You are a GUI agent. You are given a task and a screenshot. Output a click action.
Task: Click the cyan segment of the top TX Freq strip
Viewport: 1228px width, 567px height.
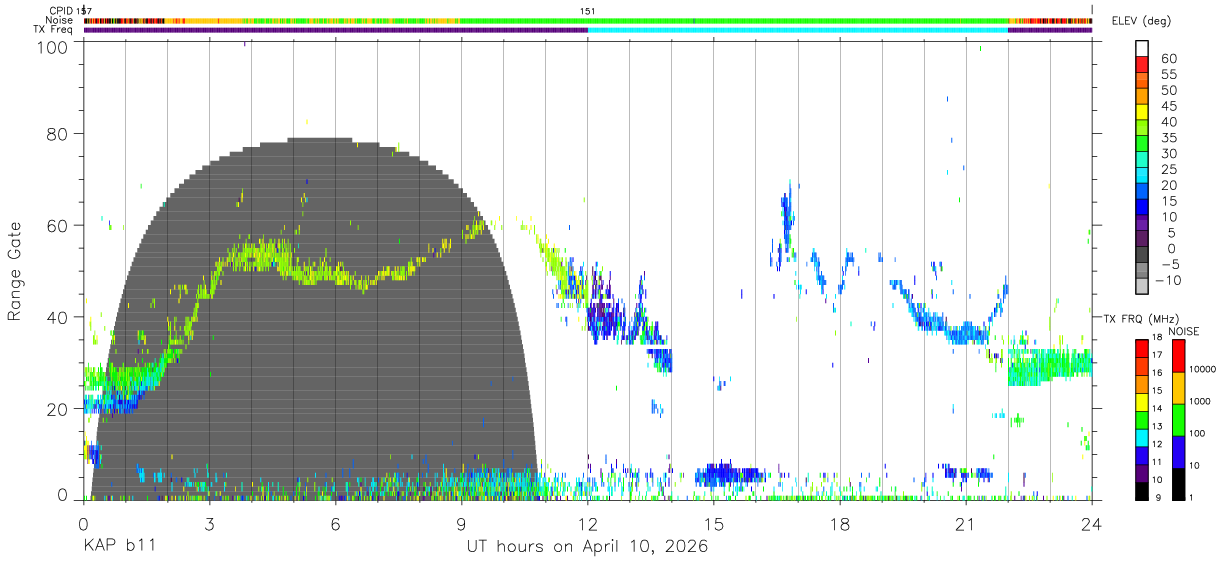(797, 29)
